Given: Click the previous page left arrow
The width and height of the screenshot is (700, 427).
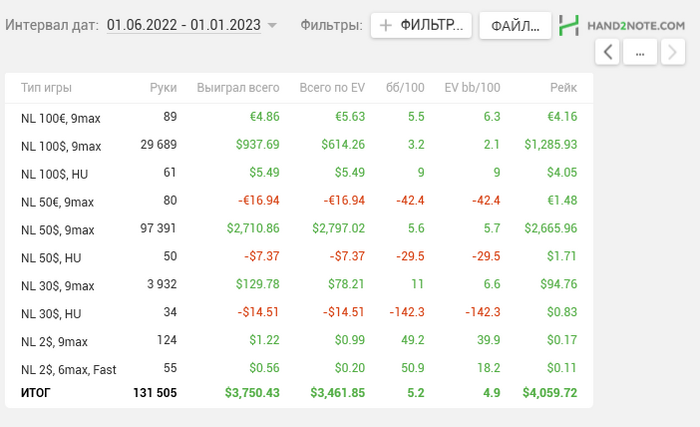Looking at the screenshot, I should point(607,52).
